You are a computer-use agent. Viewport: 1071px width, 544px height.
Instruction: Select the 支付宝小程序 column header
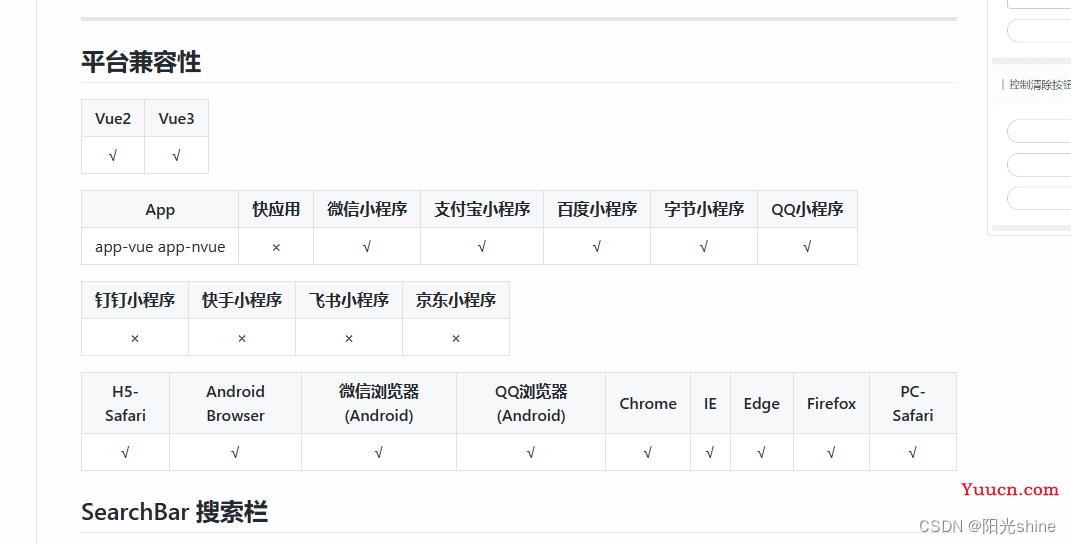(x=482, y=209)
